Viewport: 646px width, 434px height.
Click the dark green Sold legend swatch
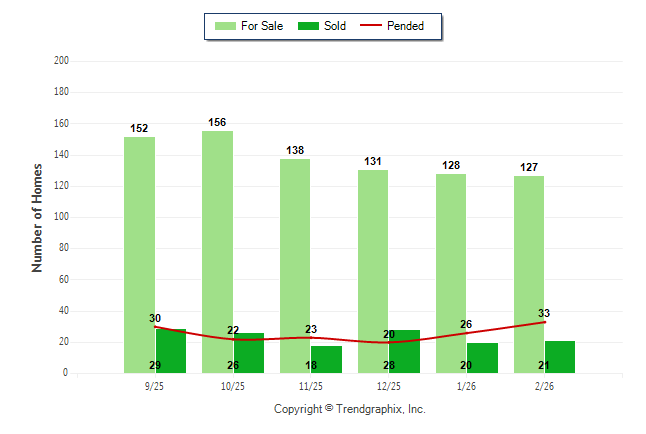pyautogui.click(x=307, y=26)
